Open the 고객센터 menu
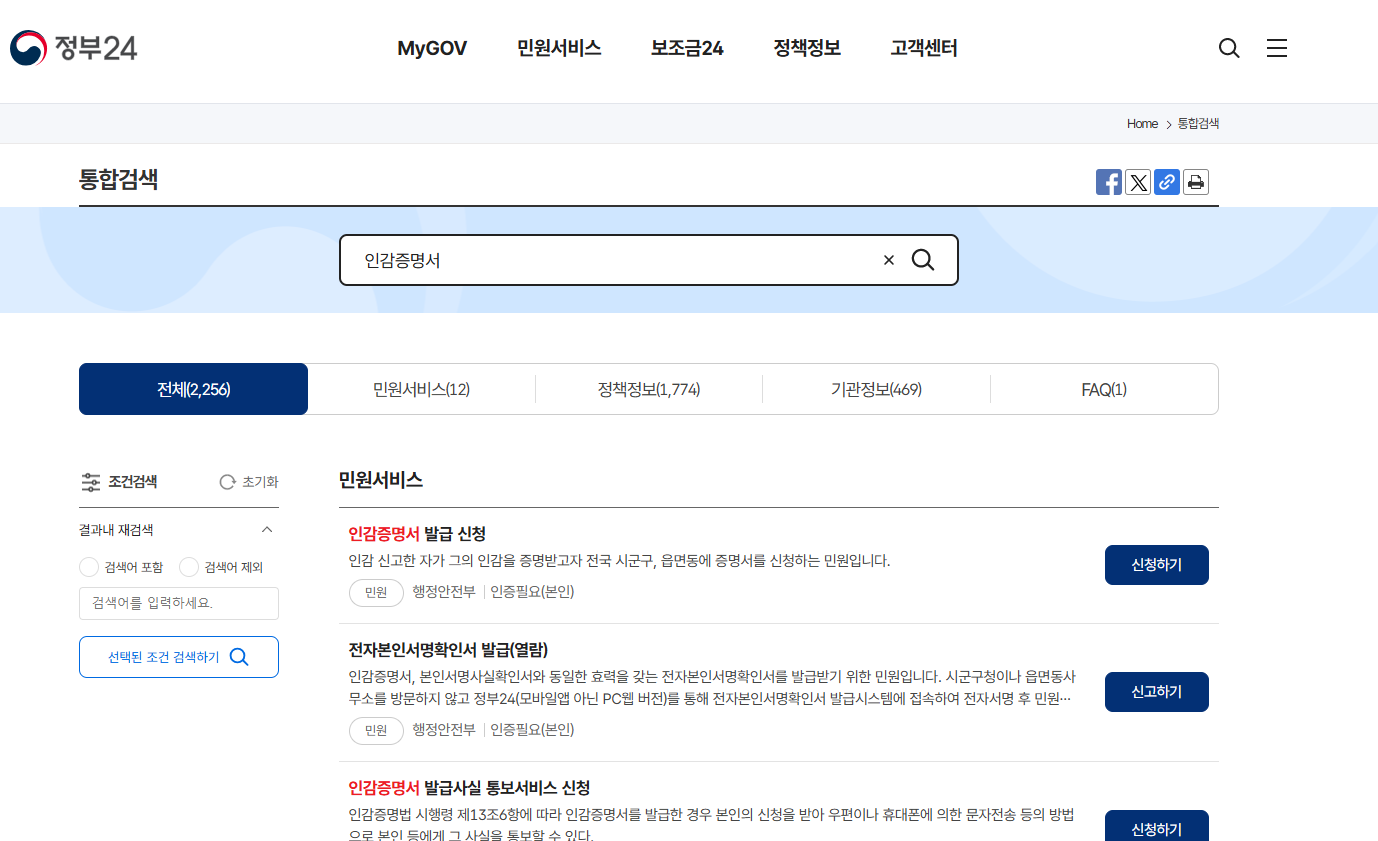The height and width of the screenshot is (841, 1378). click(x=922, y=47)
